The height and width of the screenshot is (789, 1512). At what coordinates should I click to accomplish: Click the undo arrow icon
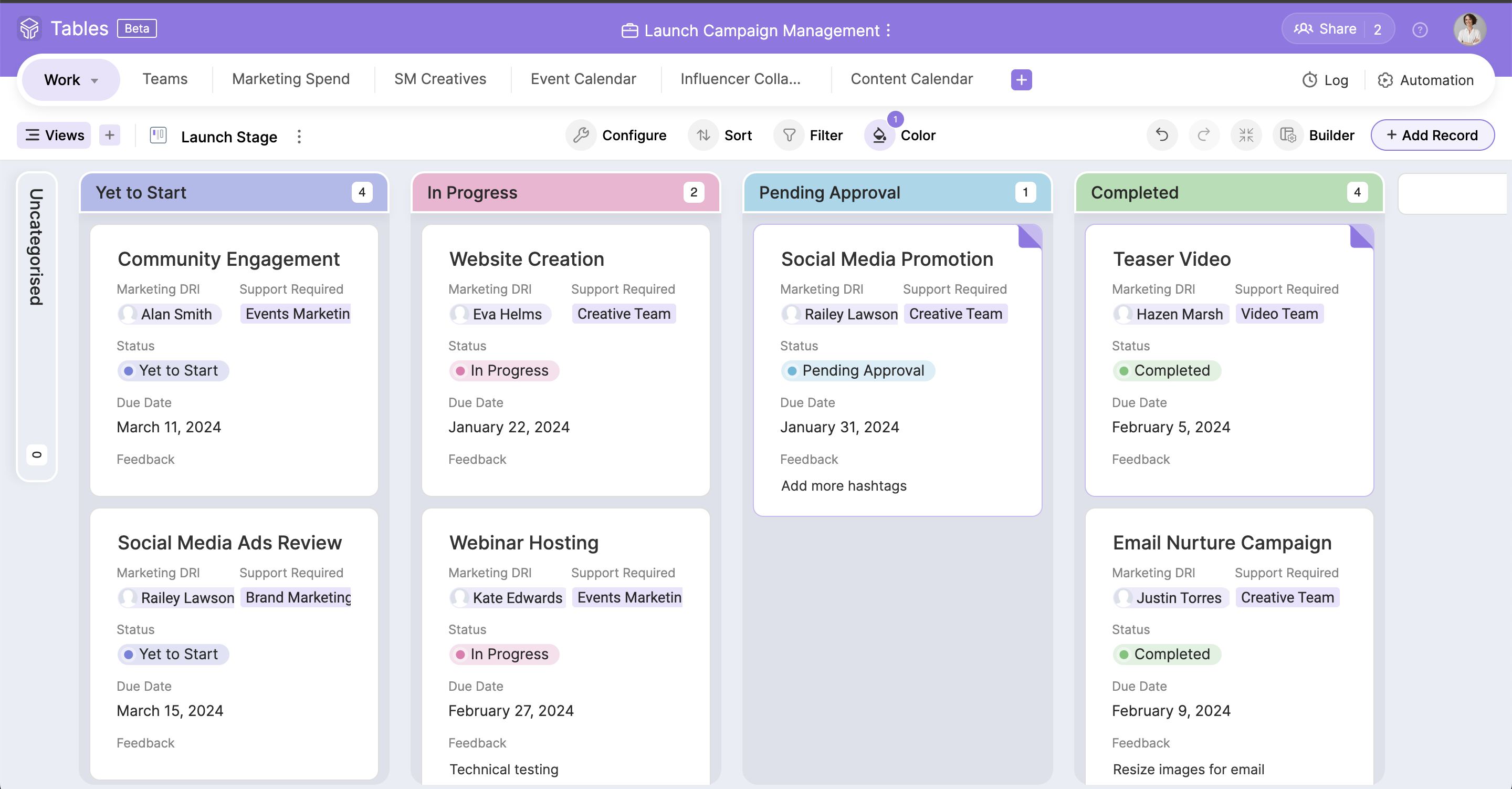1162,134
